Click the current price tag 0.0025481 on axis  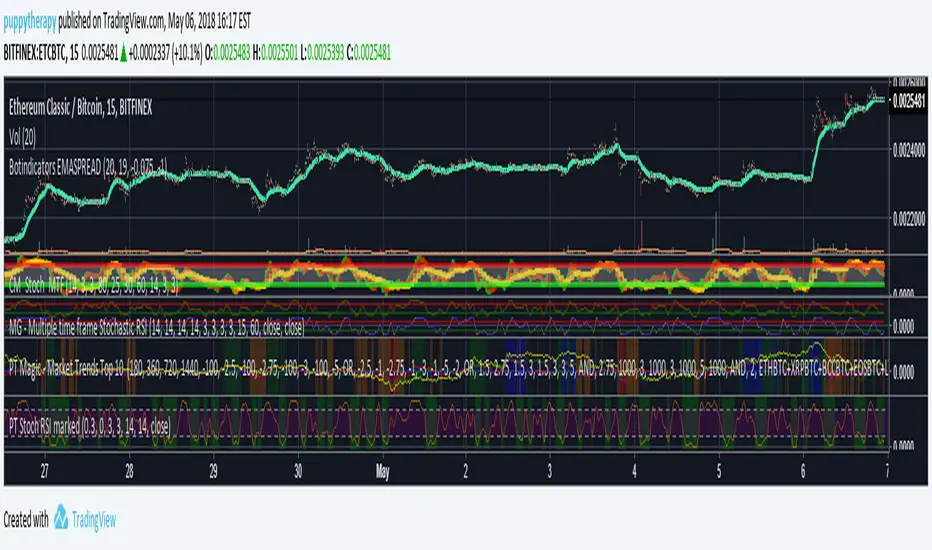tap(909, 101)
